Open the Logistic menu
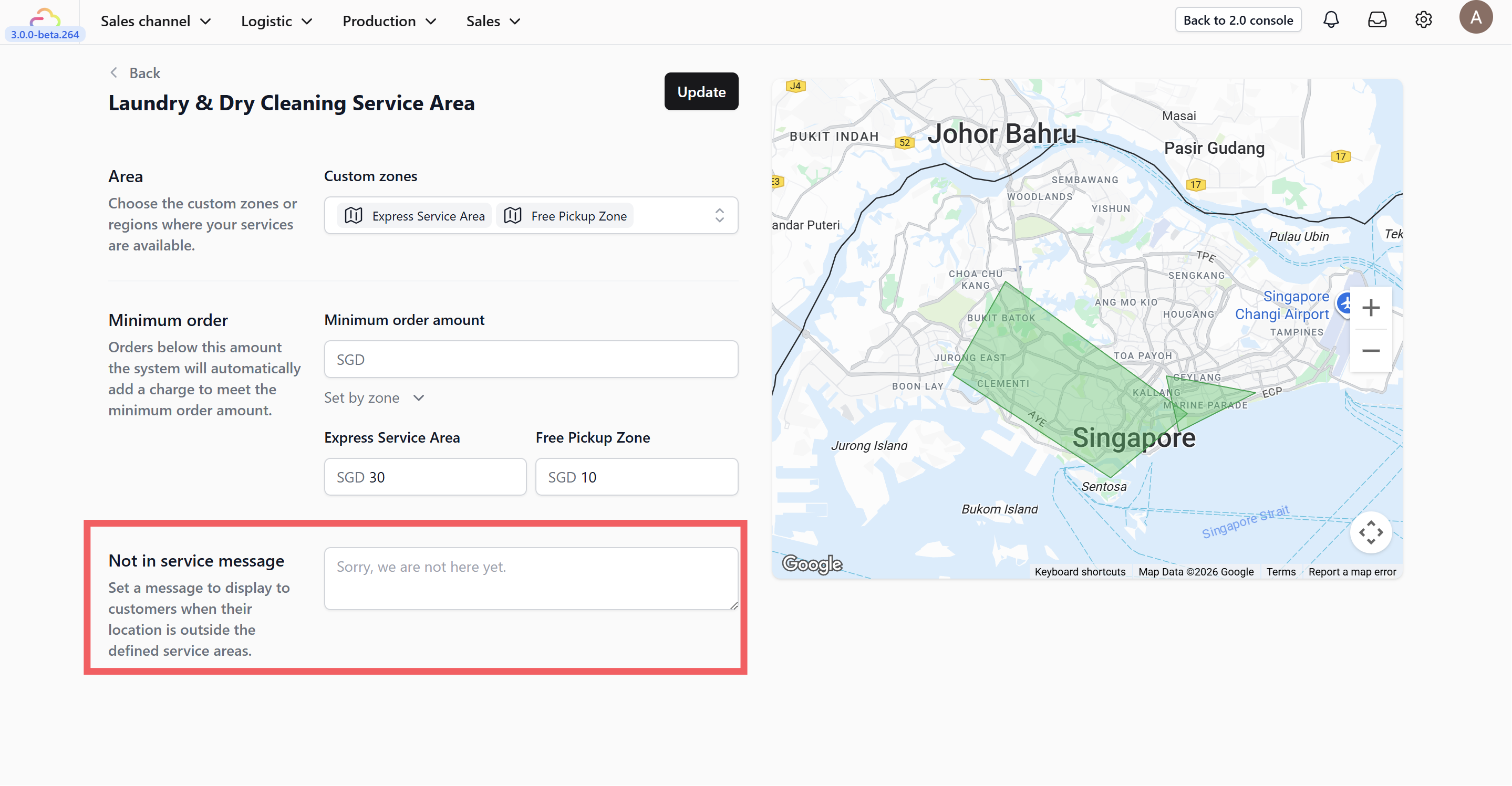The width and height of the screenshot is (1512, 786). click(x=276, y=21)
